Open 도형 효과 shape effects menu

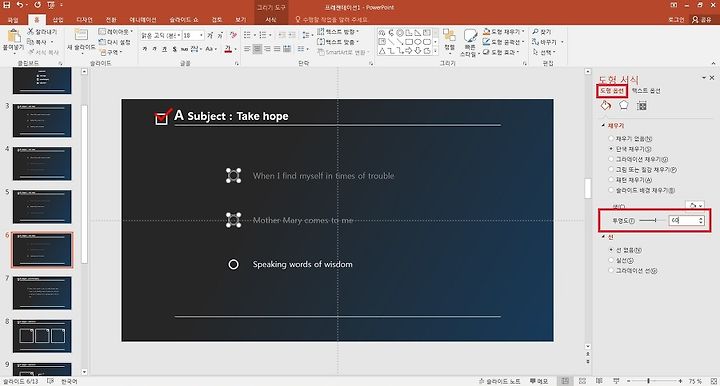(x=501, y=52)
